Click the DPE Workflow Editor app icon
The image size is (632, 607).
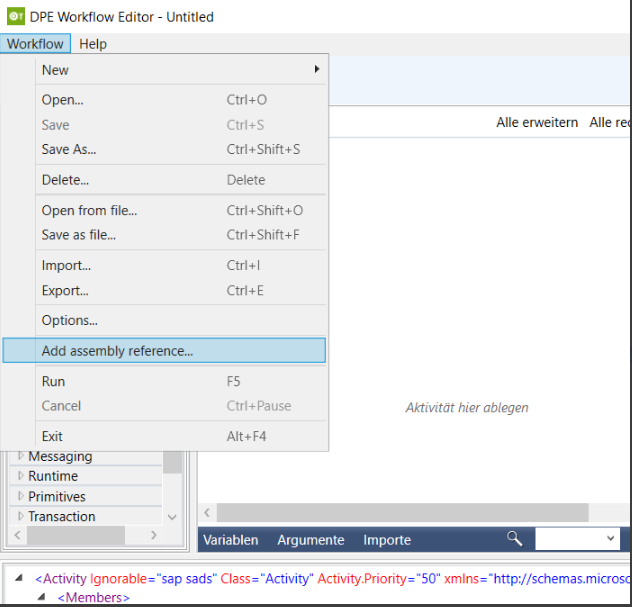(16, 17)
